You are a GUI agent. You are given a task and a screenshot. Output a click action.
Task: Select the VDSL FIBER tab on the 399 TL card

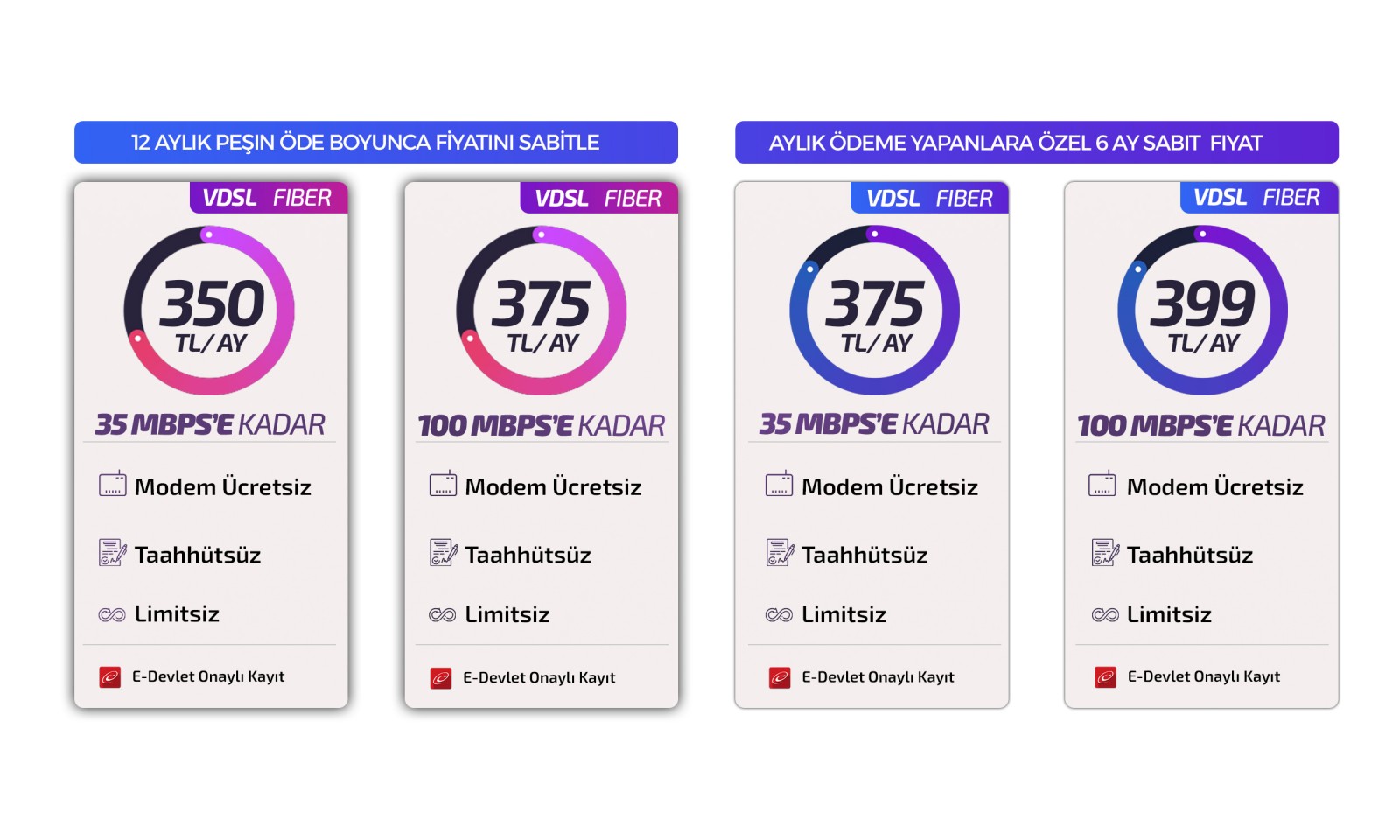point(1257,198)
